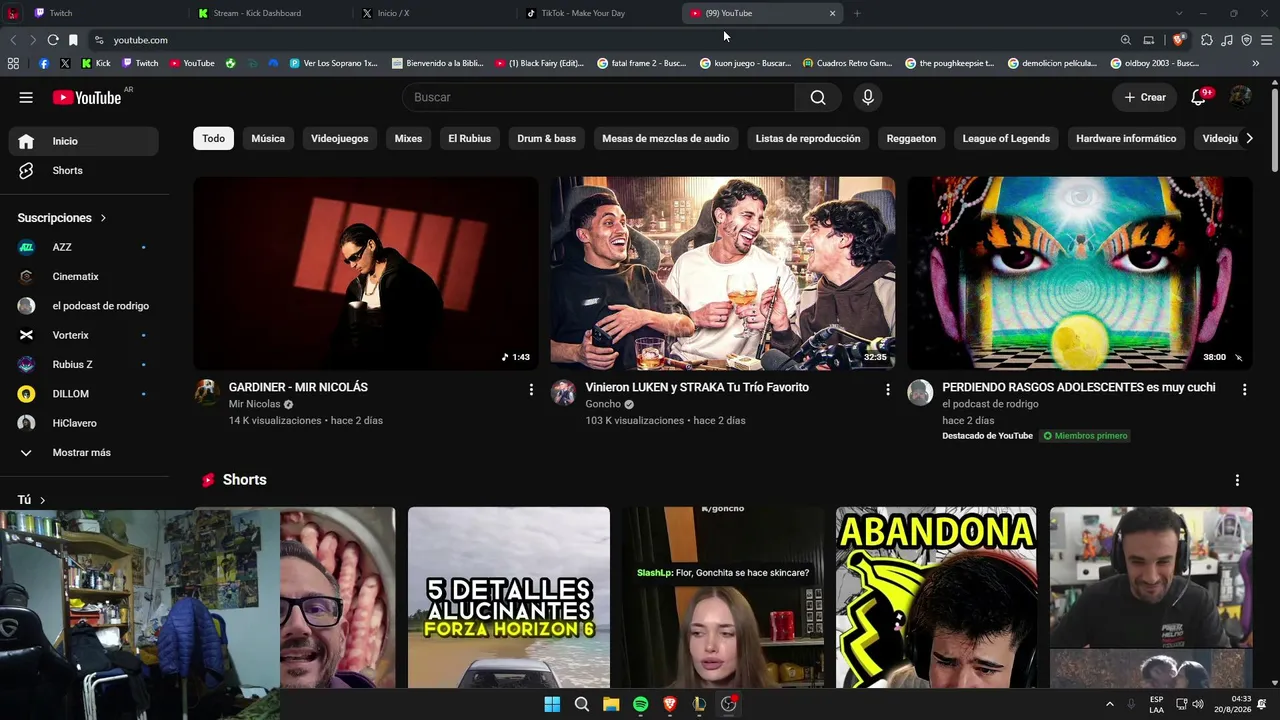Click the youtube.com address bar
1280x720 pixels.
click(600, 40)
